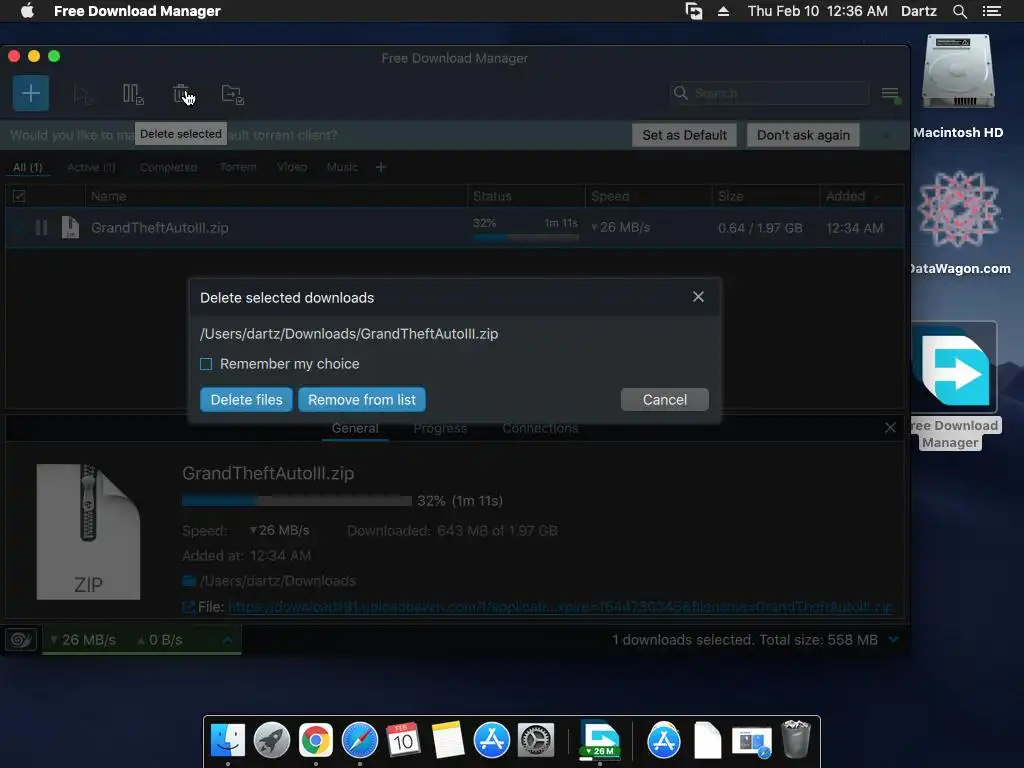Click the Free Download Manager menu bar item

click(137, 11)
